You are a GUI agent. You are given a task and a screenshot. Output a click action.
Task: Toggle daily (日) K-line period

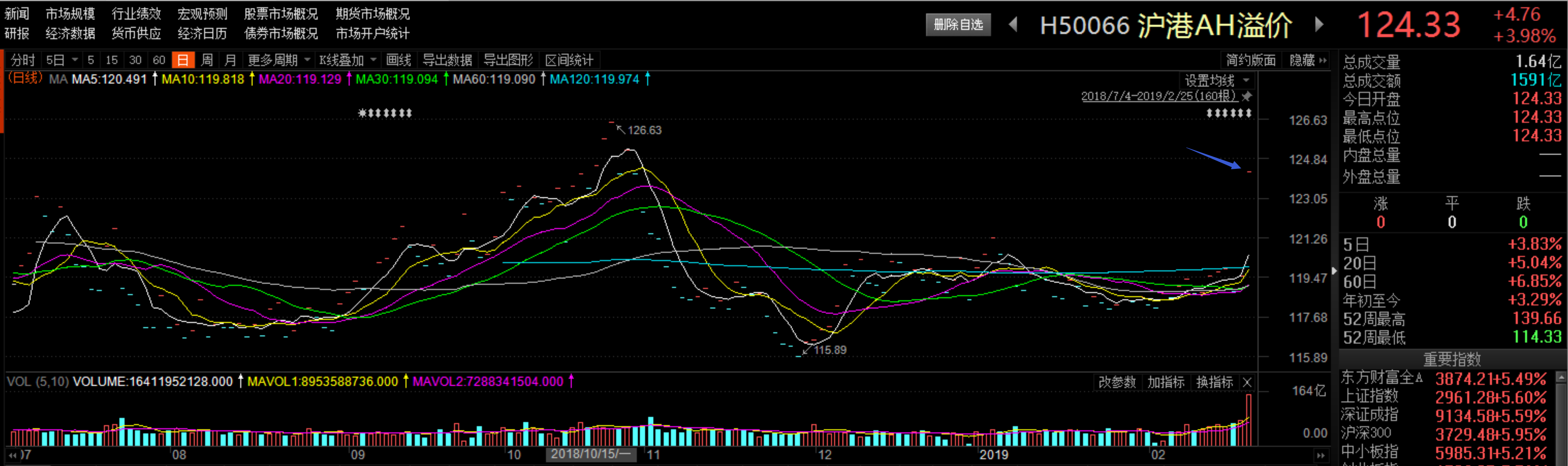click(183, 60)
